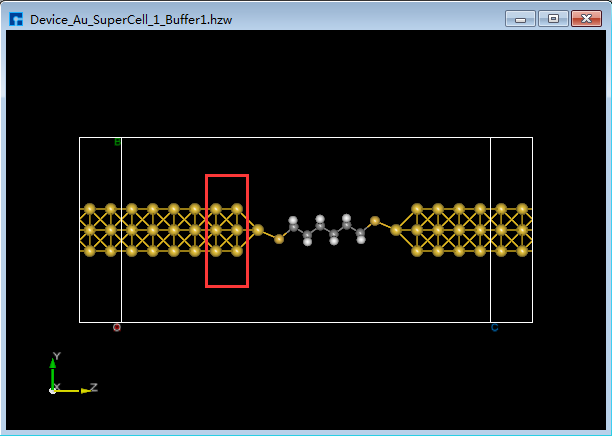Click the application icon in title bar
Viewport: 612px width, 436px height.
(x=16, y=18)
